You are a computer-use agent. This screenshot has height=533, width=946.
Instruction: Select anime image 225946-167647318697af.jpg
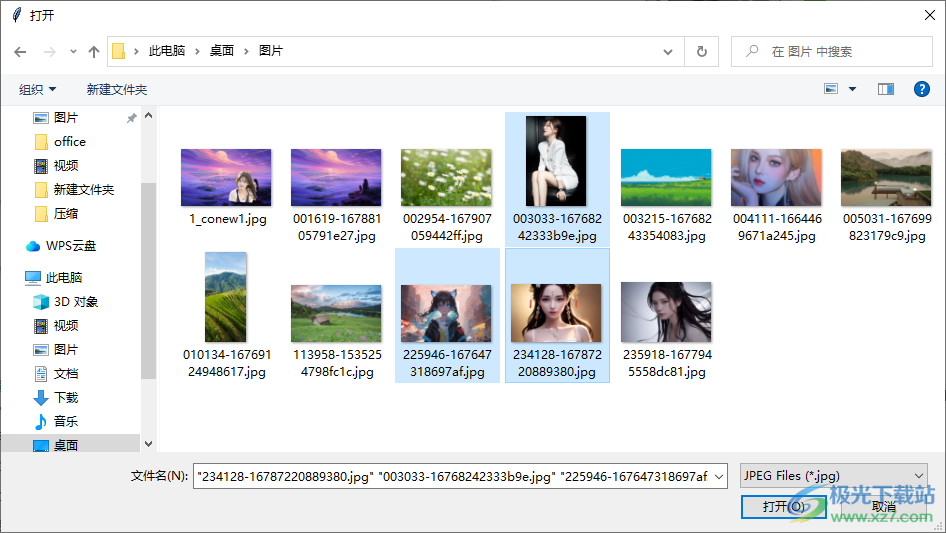(447, 315)
